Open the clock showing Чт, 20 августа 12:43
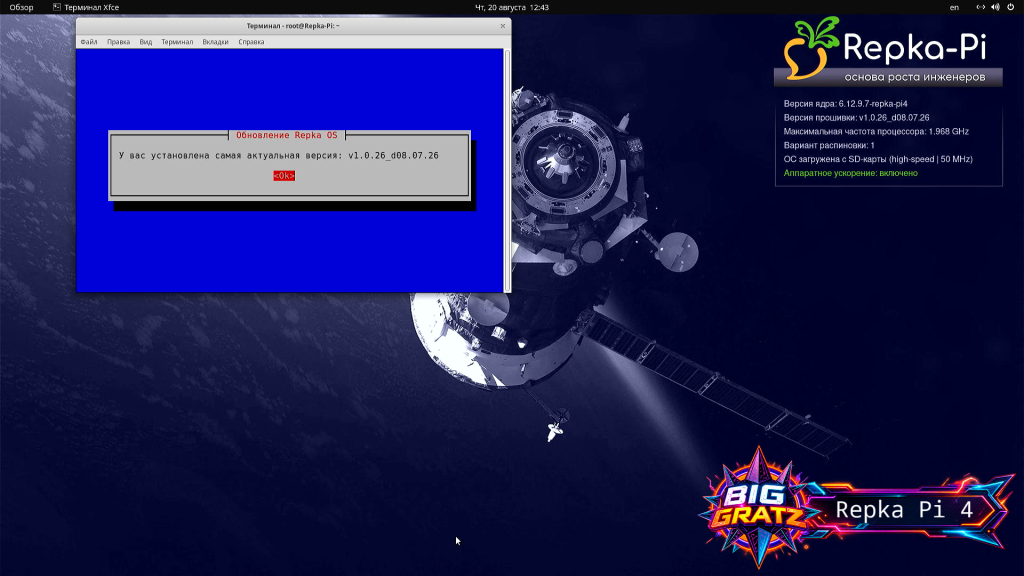The image size is (1024, 576). tap(511, 7)
